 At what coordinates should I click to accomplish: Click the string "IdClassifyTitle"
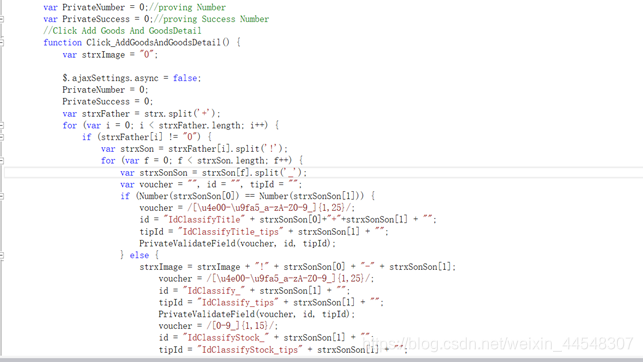click(x=204, y=220)
